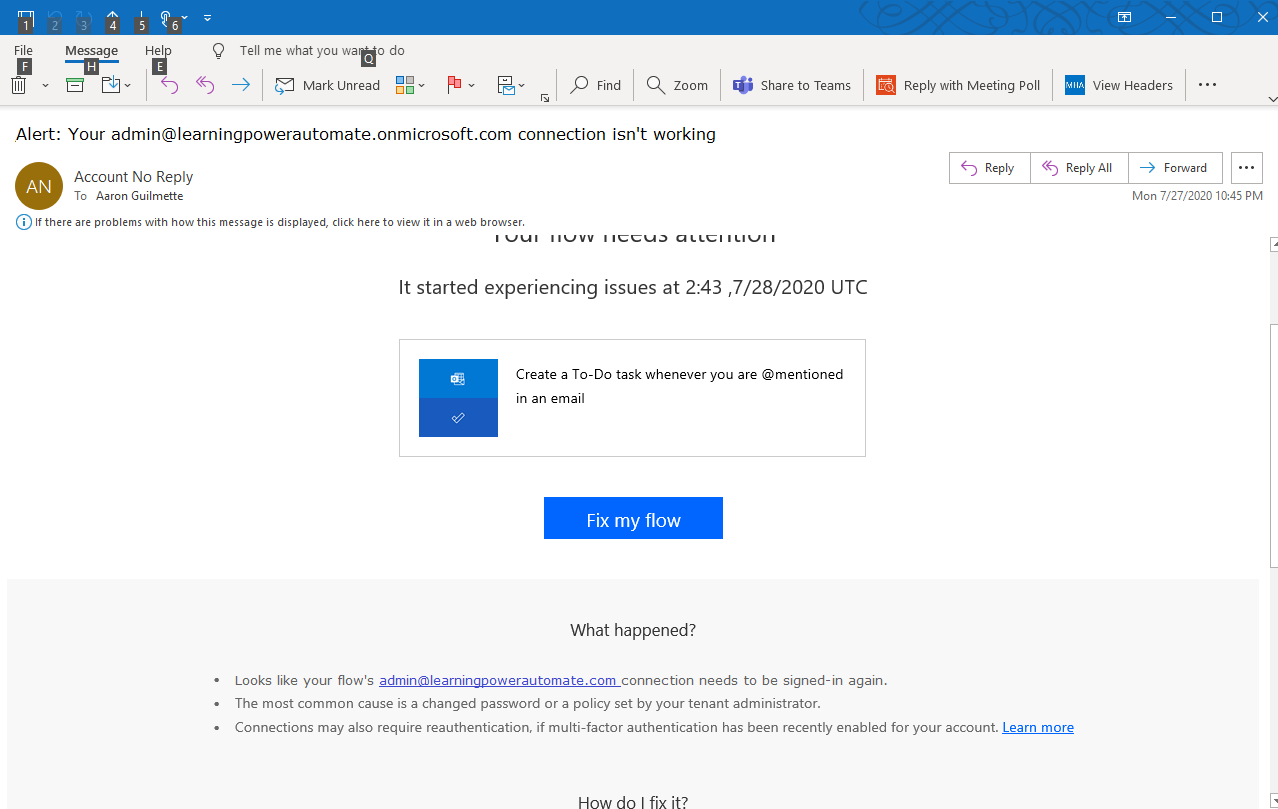Click the Zoom magnifier icon
The width and height of the screenshot is (1278, 809).
(676, 85)
